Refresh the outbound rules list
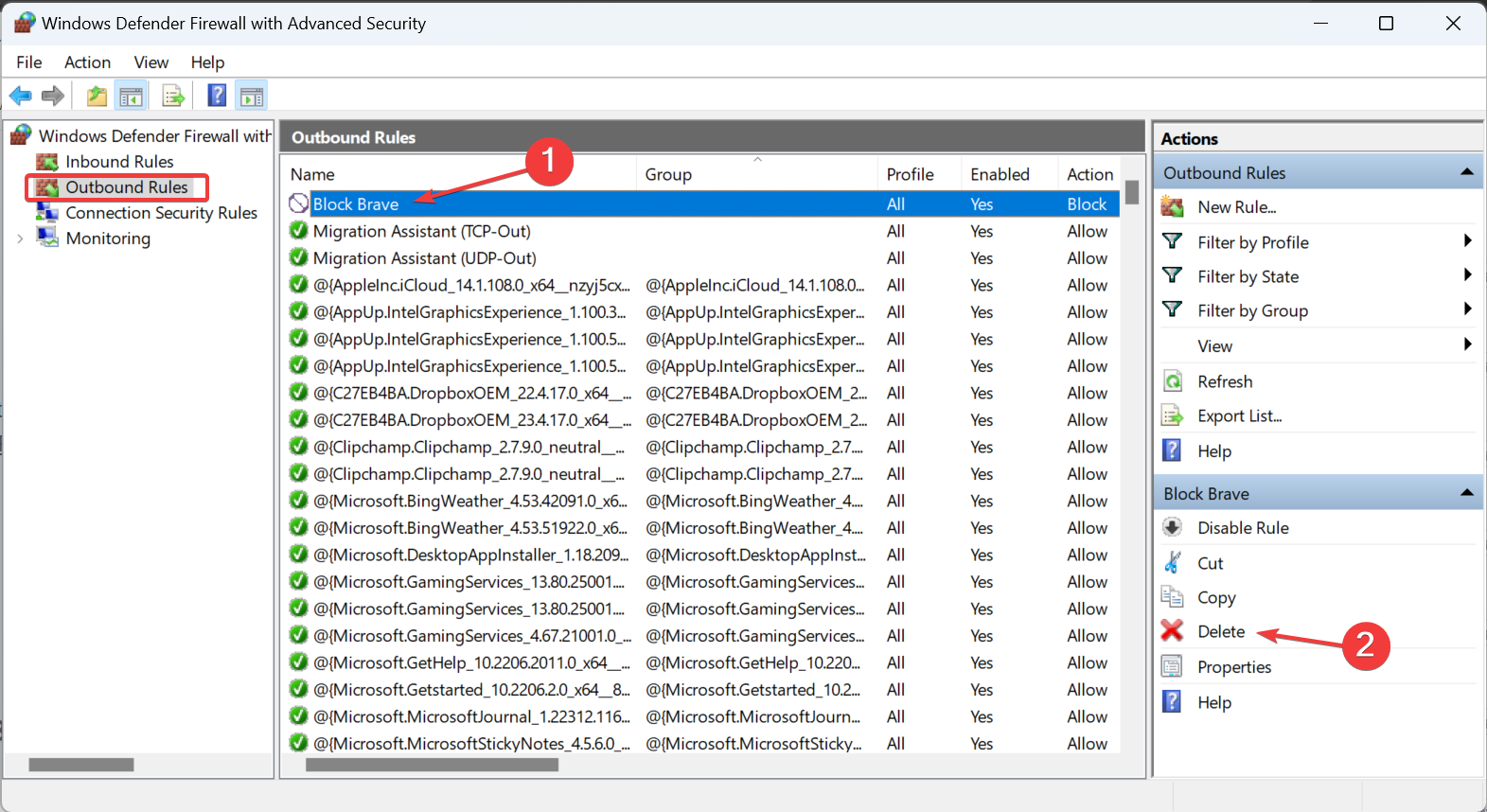 point(1225,381)
